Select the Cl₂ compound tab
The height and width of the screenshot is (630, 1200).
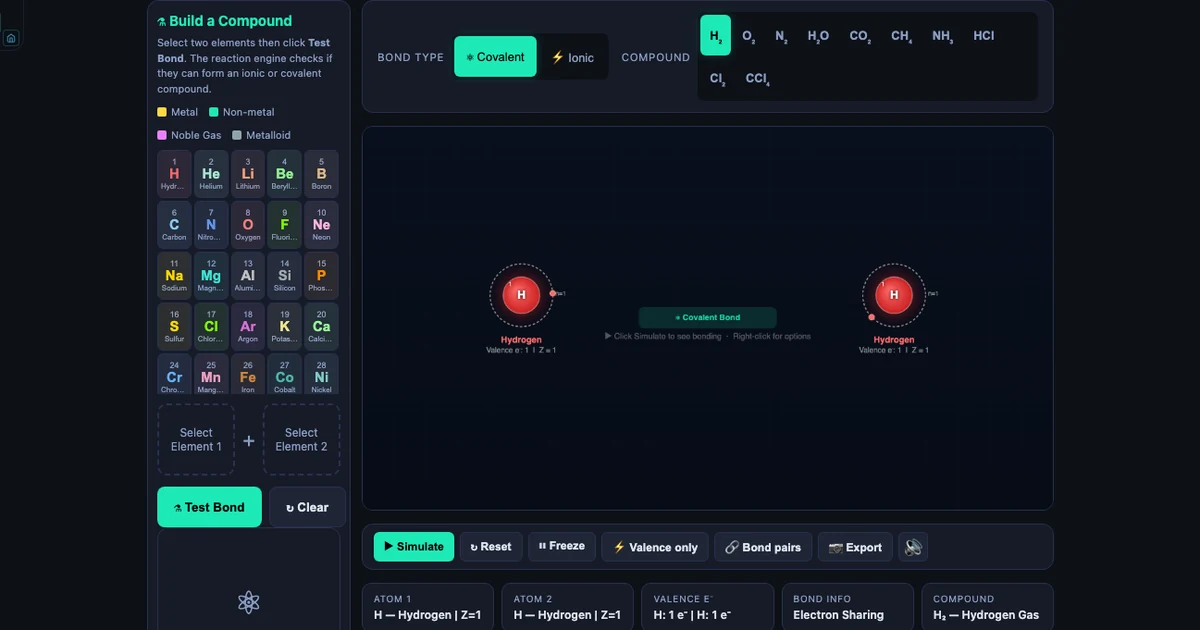(717, 78)
